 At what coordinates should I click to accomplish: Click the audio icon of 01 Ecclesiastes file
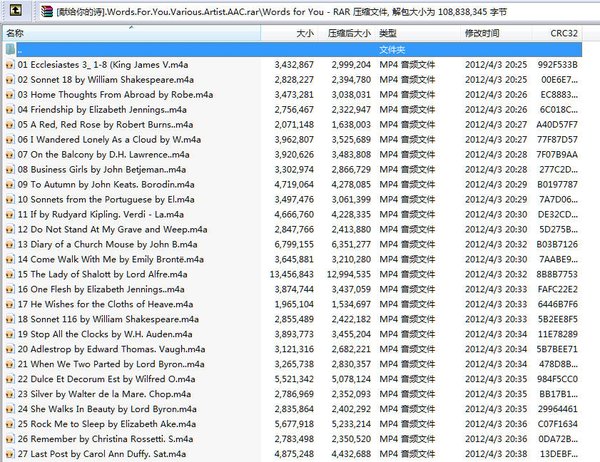tap(9, 64)
